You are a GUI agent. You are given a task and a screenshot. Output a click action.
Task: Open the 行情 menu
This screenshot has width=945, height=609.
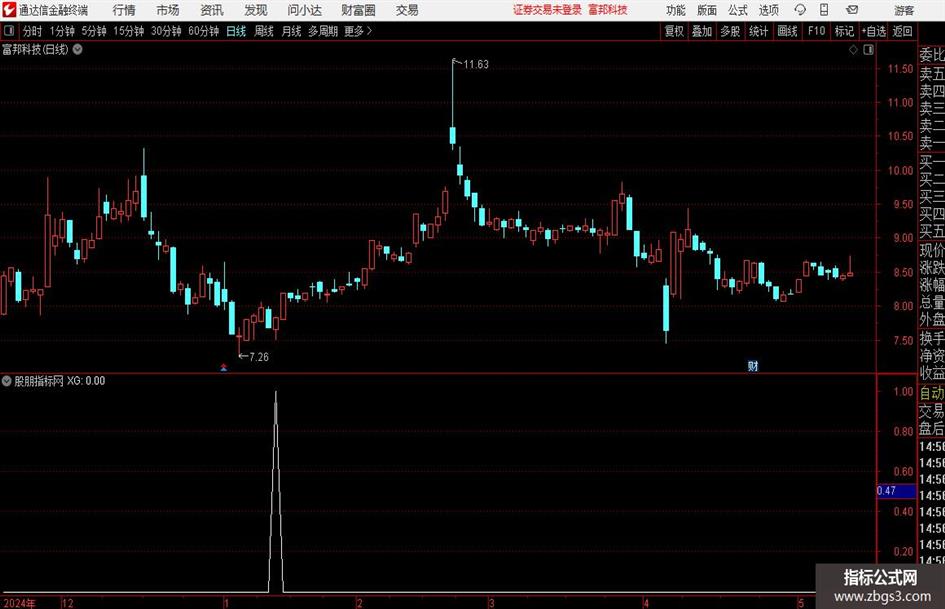coord(124,10)
